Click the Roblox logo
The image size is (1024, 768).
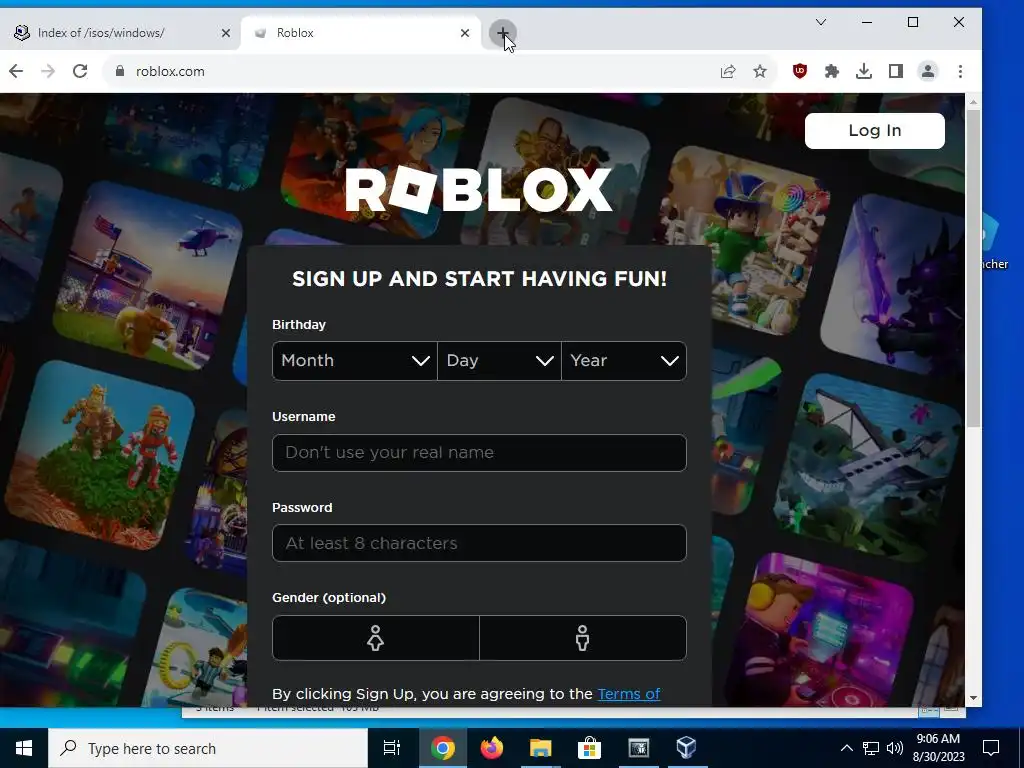[479, 190]
